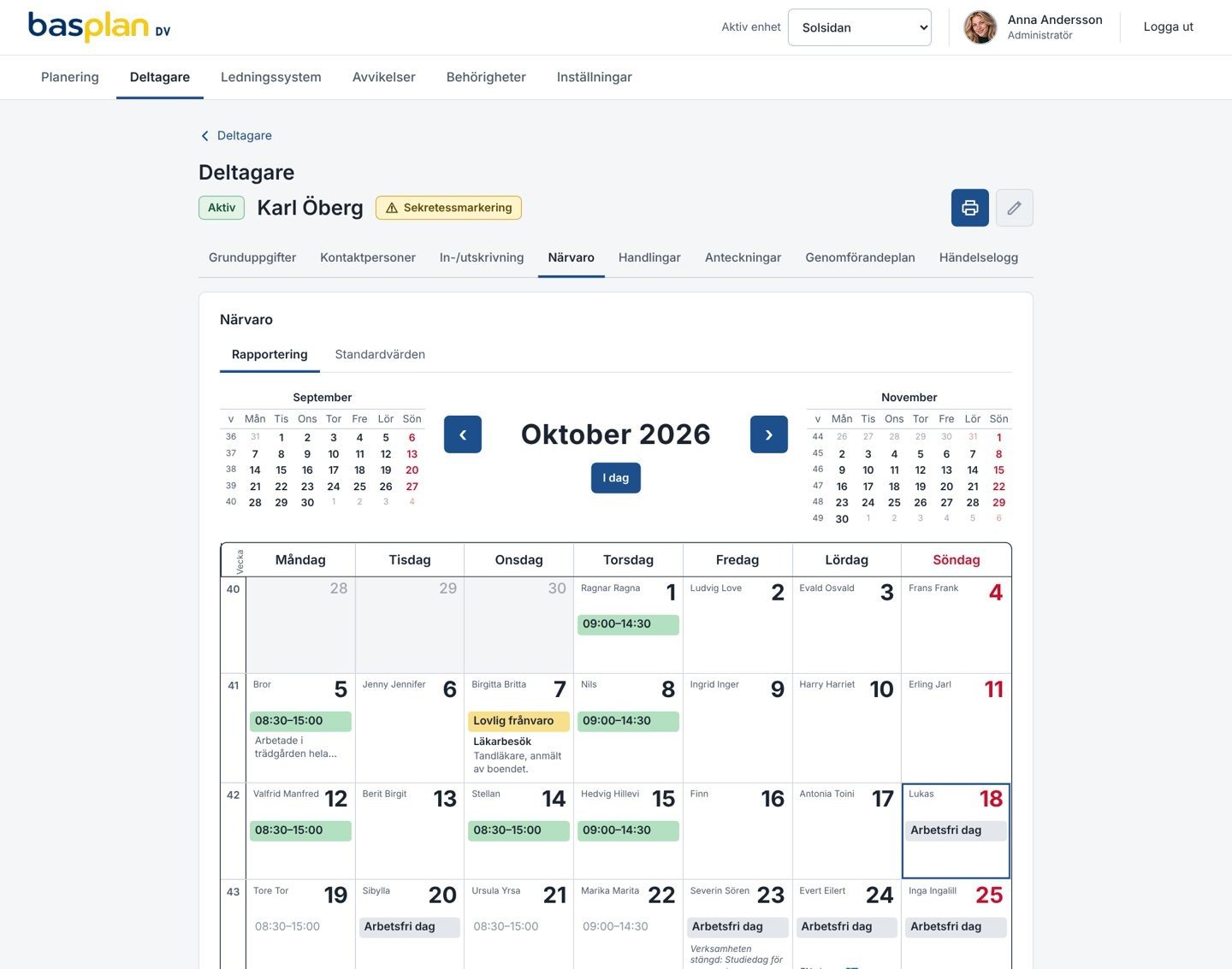Click the Logga ut link
This screenshot has height=969, width=1232.
pos(1168,27)
